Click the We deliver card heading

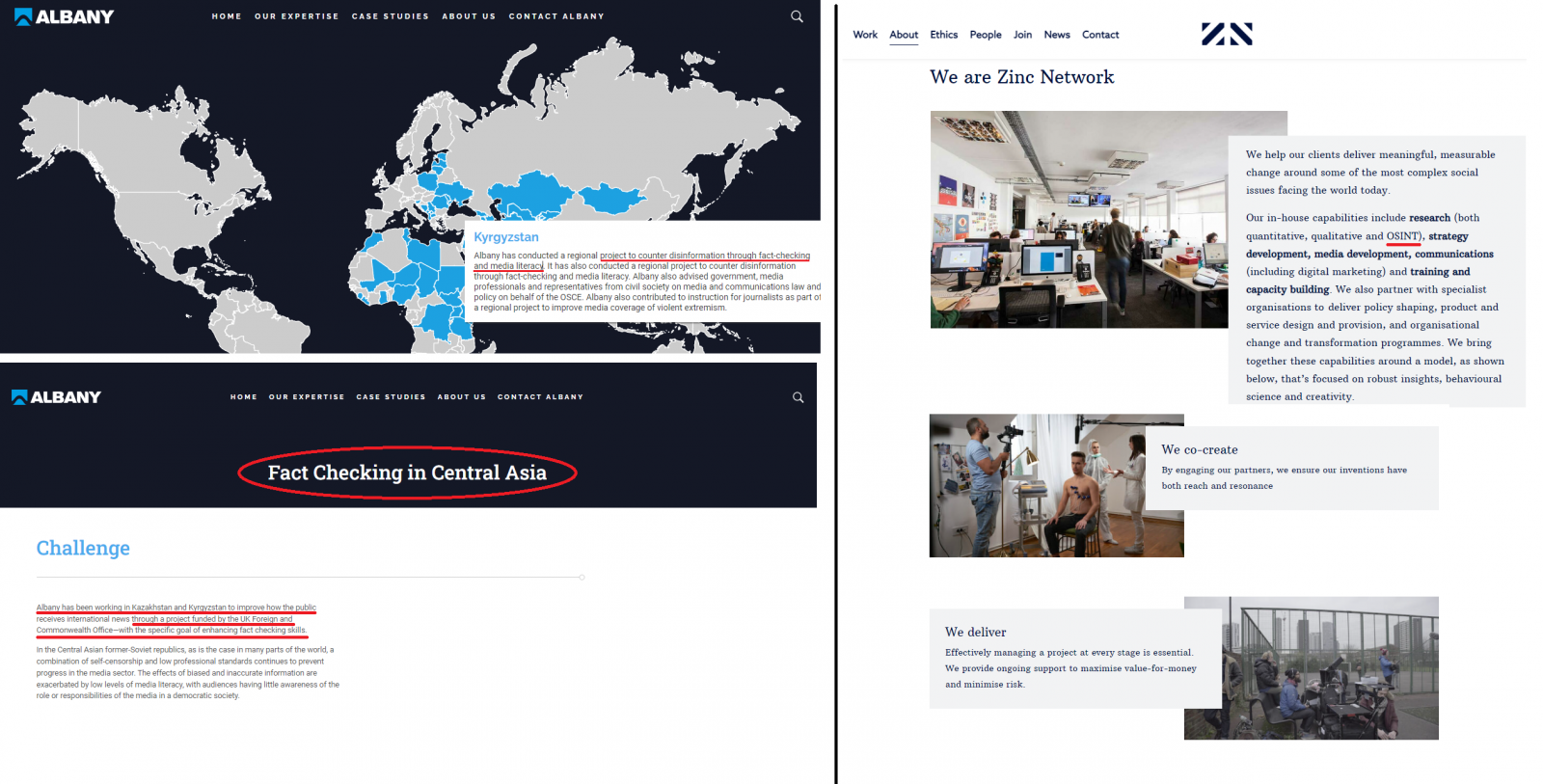pos(975,632)
